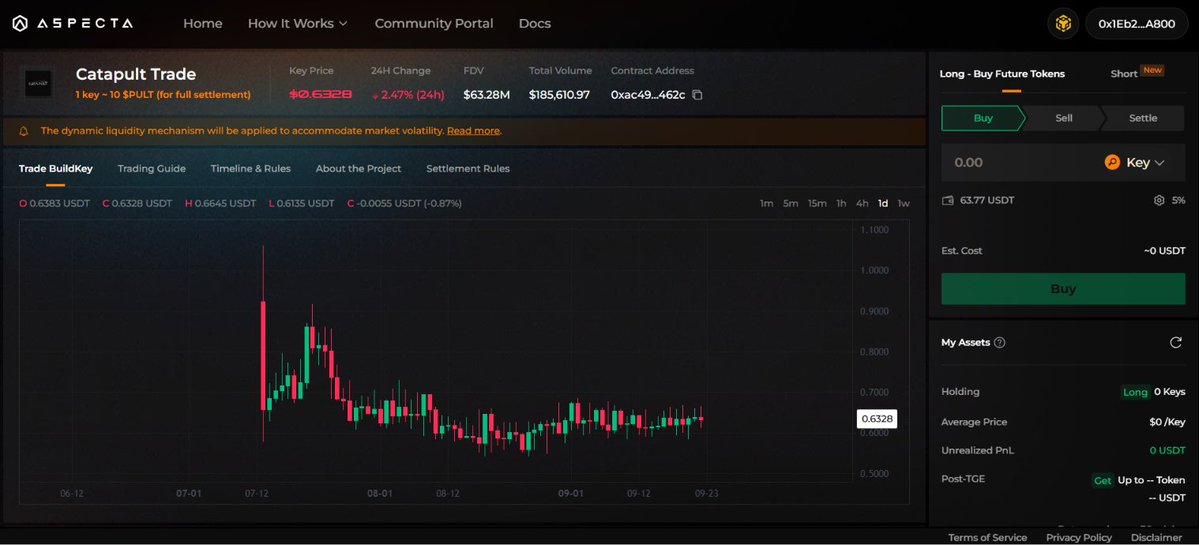Viewport: 1199px width, 545px height.
Task: Select the Settle step option
Action: 1143,118
